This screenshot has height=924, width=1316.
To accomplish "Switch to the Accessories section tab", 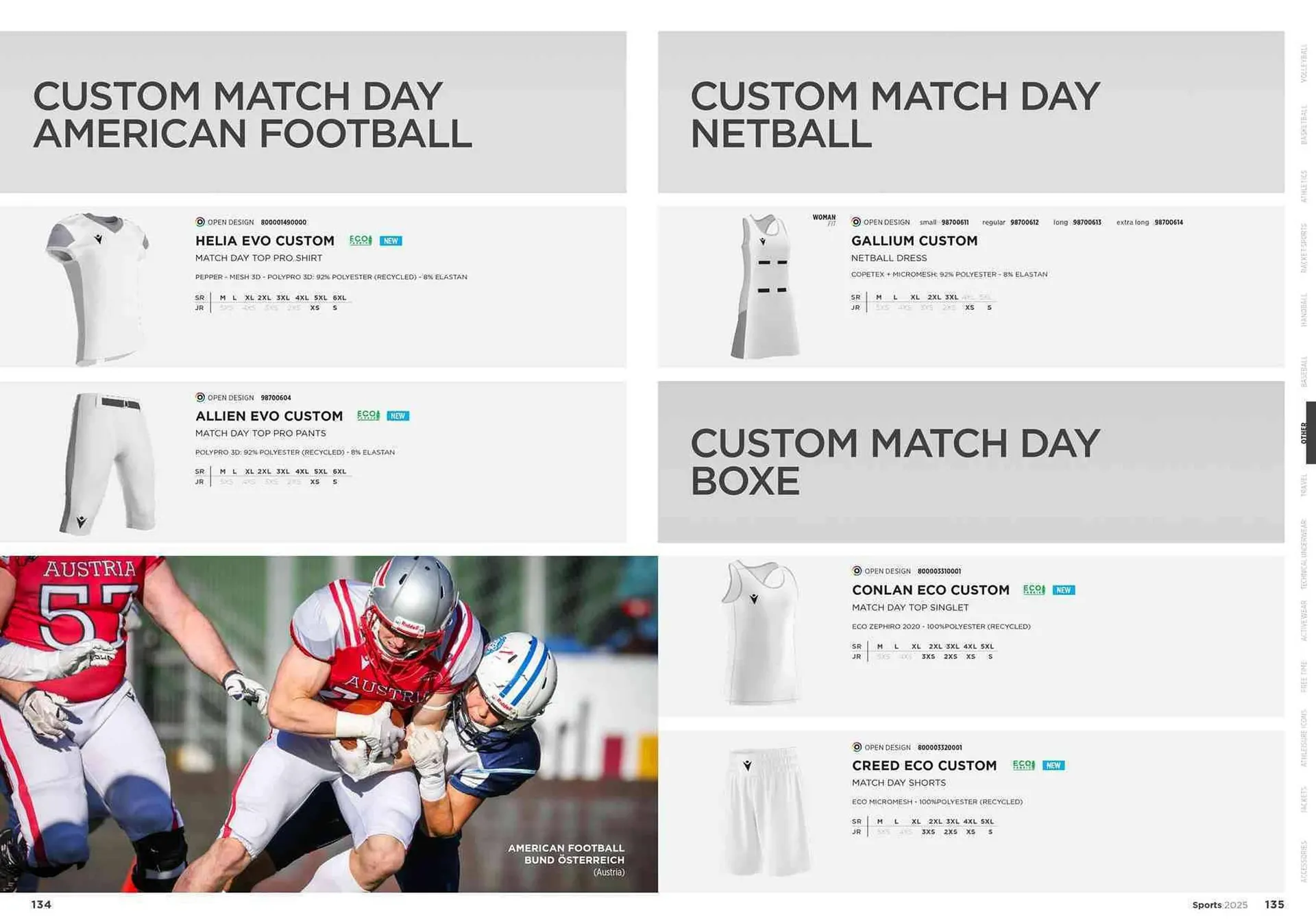I will point(1304,862).
